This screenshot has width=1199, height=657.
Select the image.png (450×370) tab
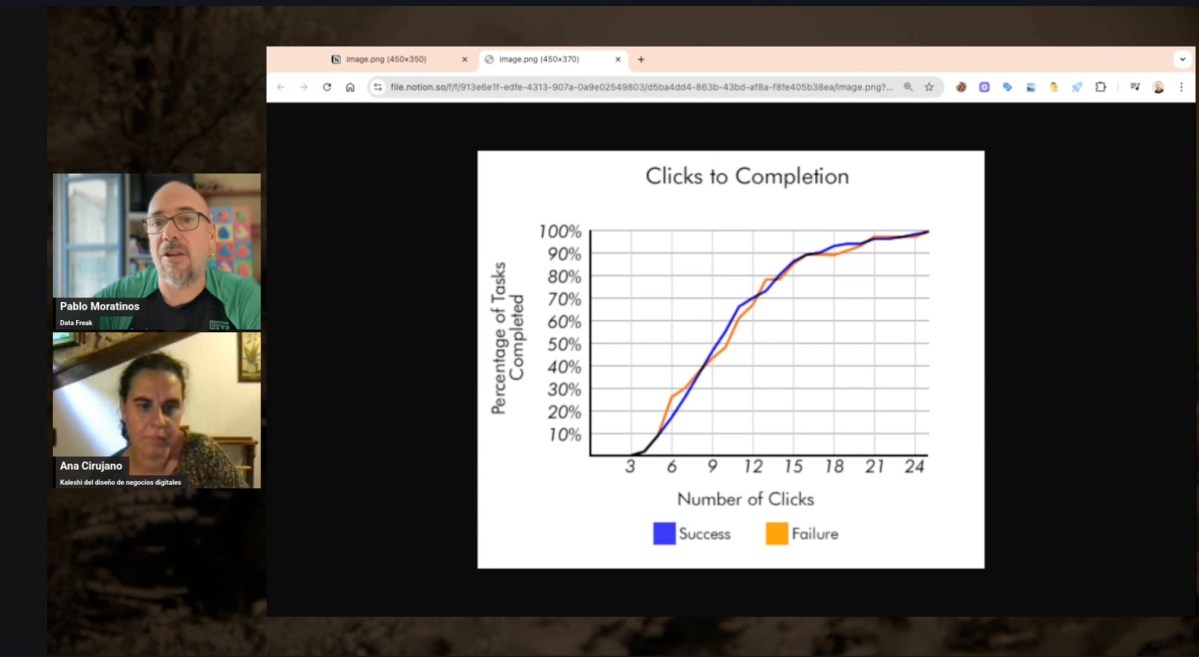(545, 59)
